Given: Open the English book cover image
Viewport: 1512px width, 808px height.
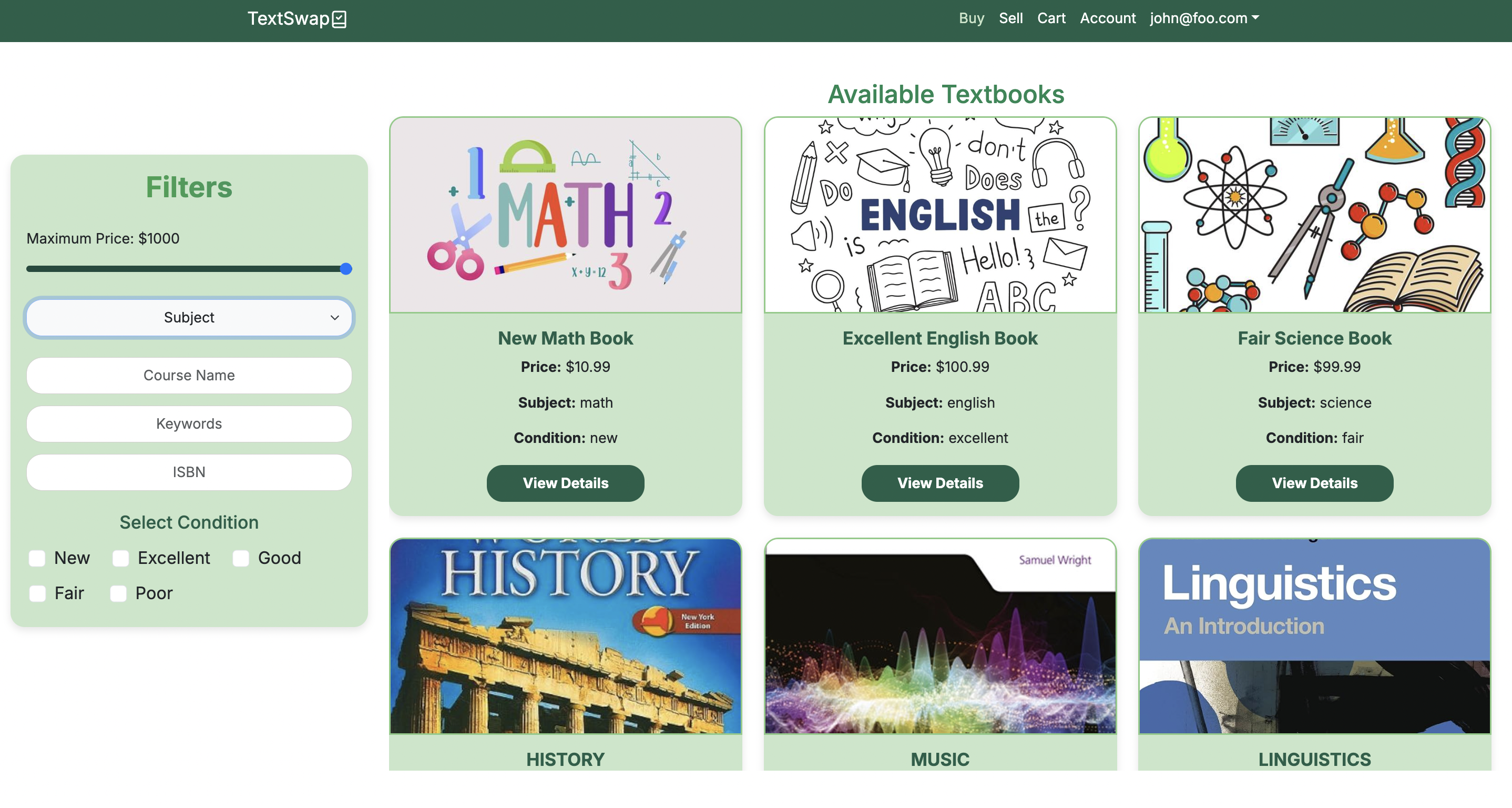Looking at the screenshot, I should 939,215.
